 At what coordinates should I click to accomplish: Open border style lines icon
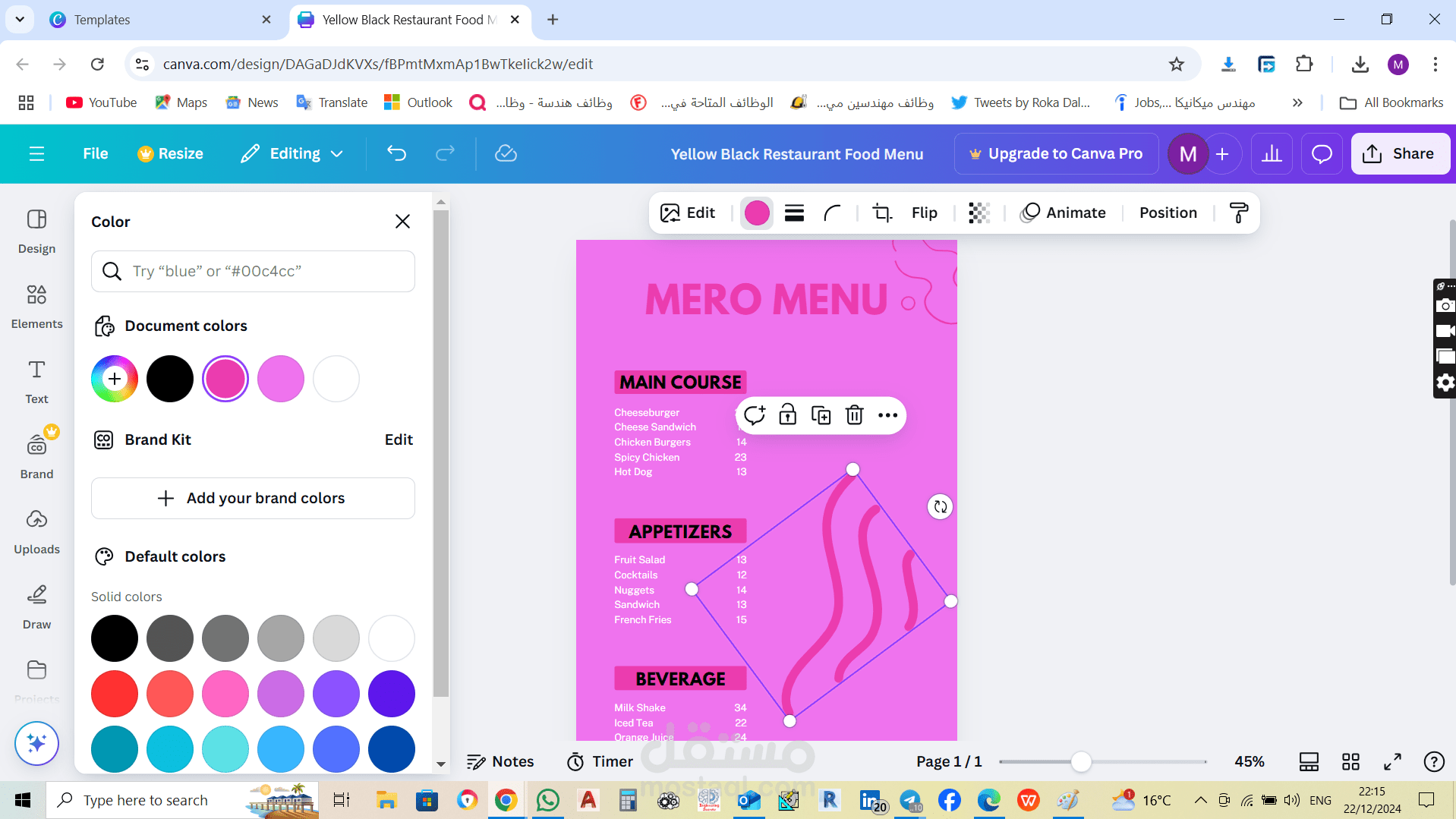[x=794, y=213]
